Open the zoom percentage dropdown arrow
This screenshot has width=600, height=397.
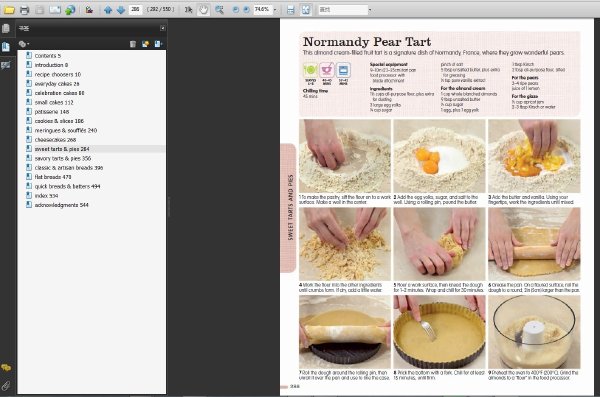[275, 10]
